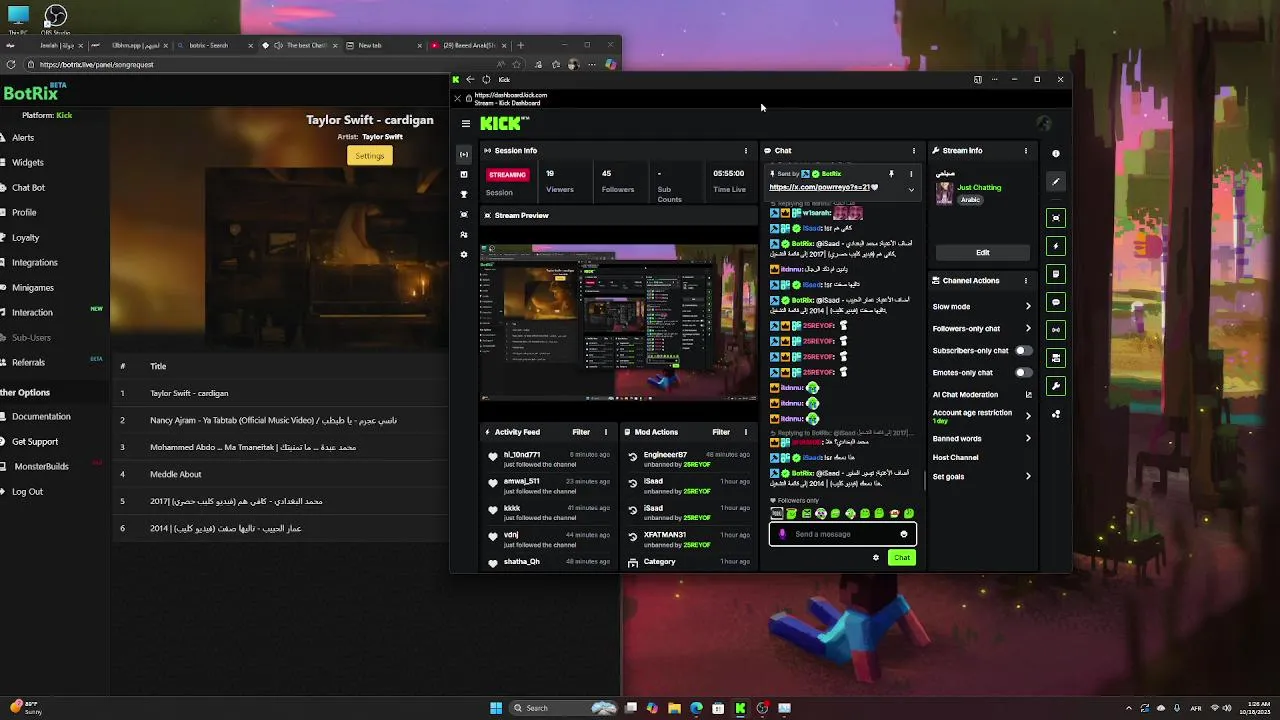Open Chat panel three-dot options
The image size is (1280, 720).
(913, 151)
